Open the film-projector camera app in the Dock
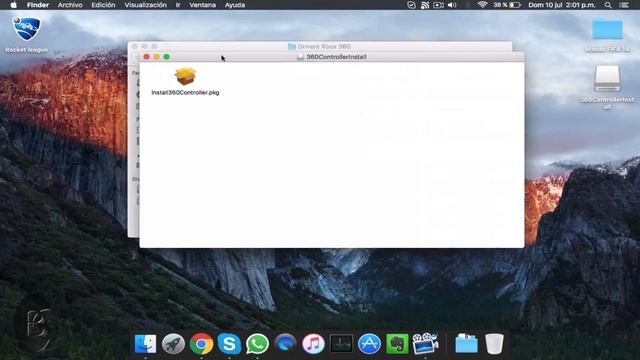 pyautogui.click(x=425, y=344)
